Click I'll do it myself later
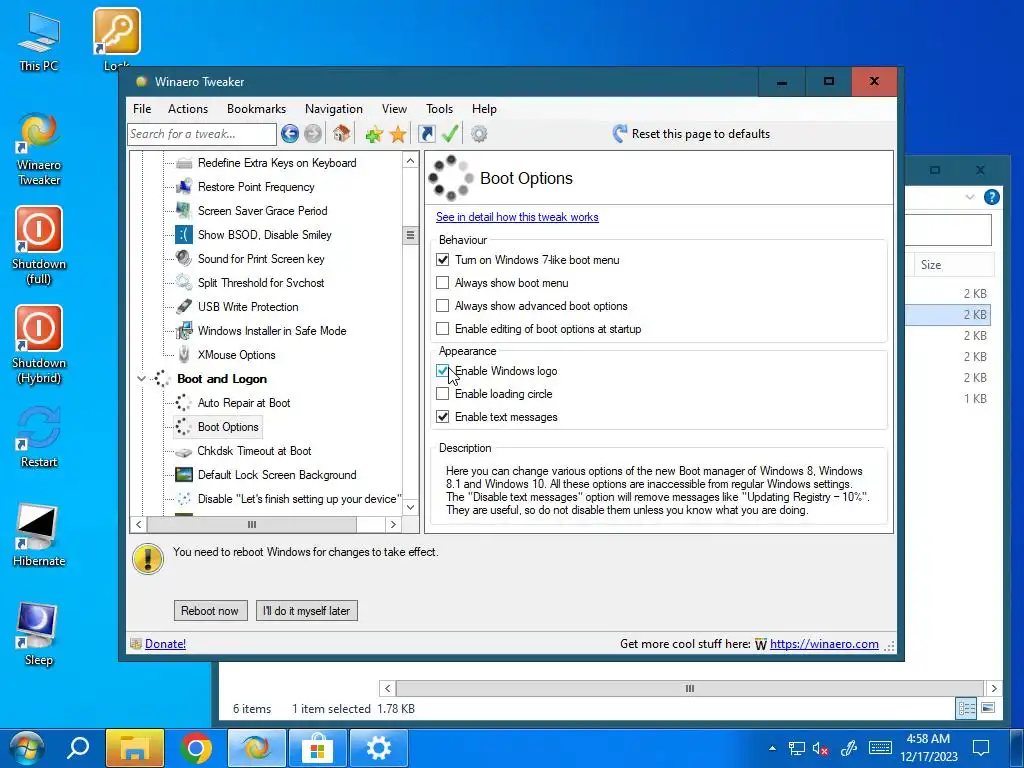The width and height of the screenshot is (1024, 768). click(307, 611)
